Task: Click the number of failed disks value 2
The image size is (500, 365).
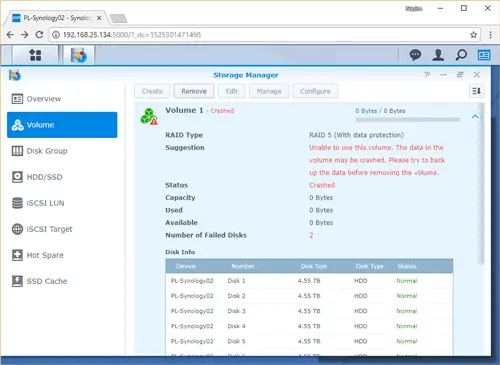Action: pyautogui.click(x=311, y=235)
